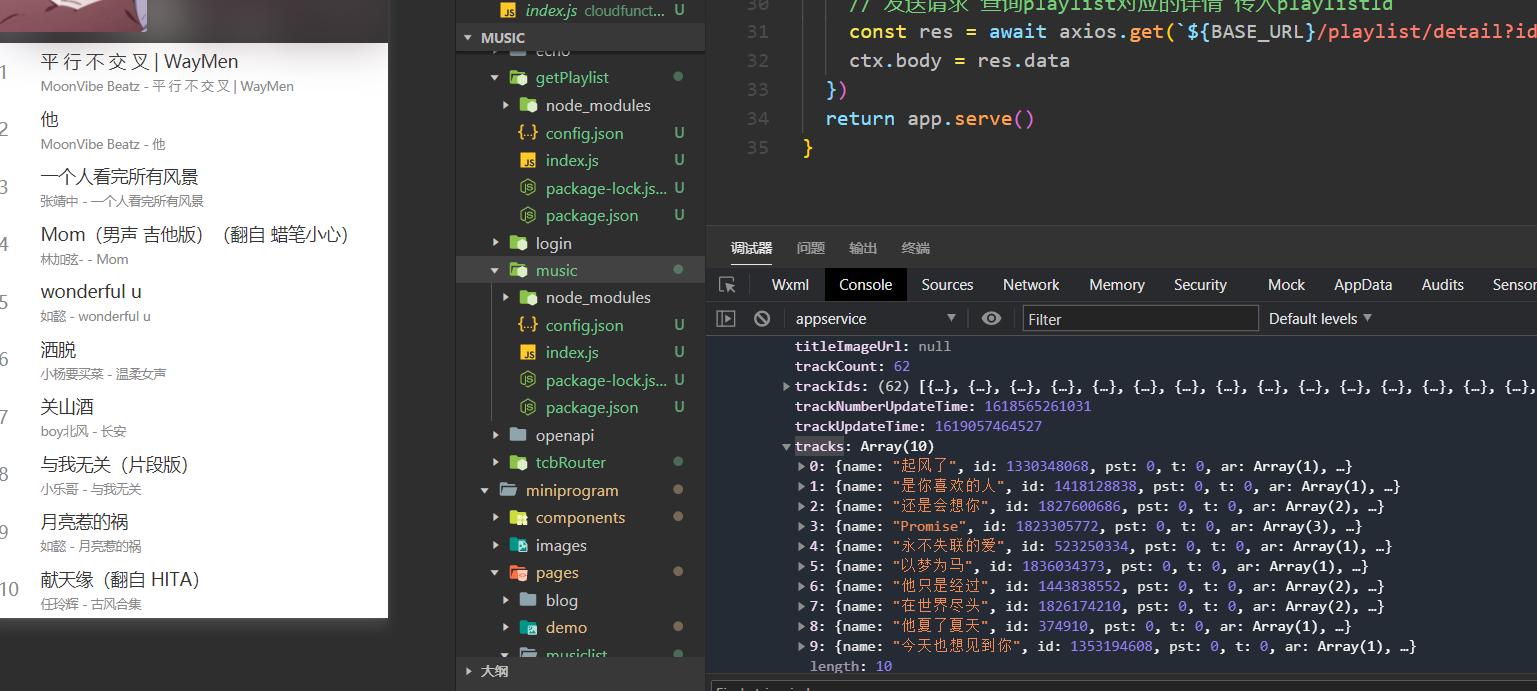Open index.js inside the music folder
The image size is (1537, 691).
coord(571,352)
